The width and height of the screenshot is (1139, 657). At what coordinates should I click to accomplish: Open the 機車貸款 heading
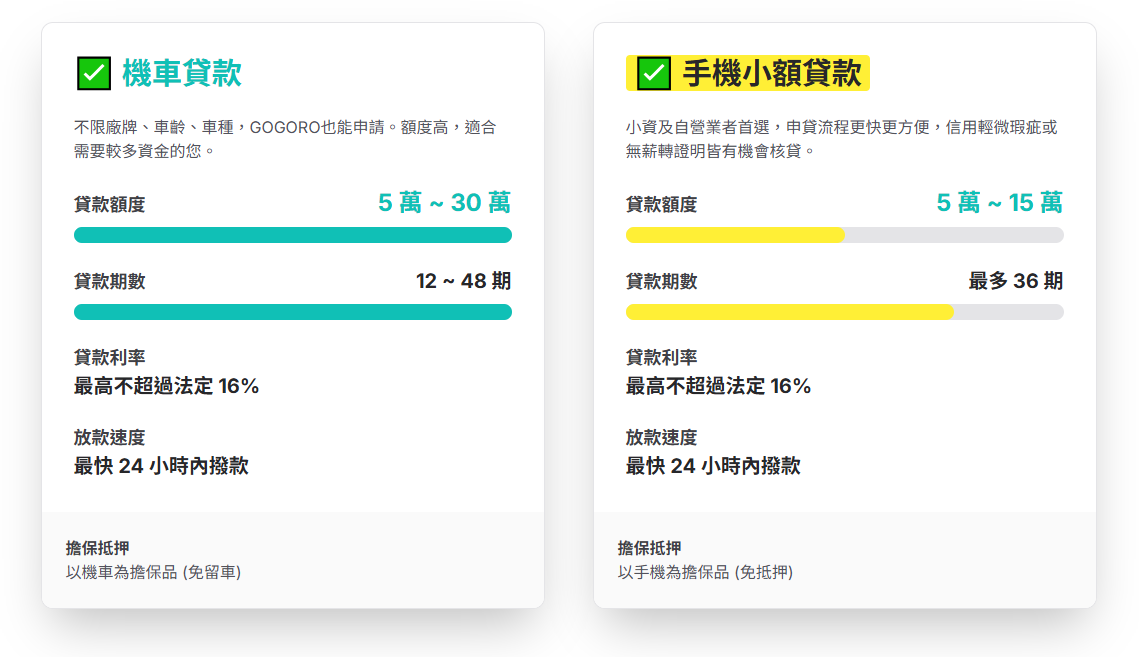pos(181,73)
